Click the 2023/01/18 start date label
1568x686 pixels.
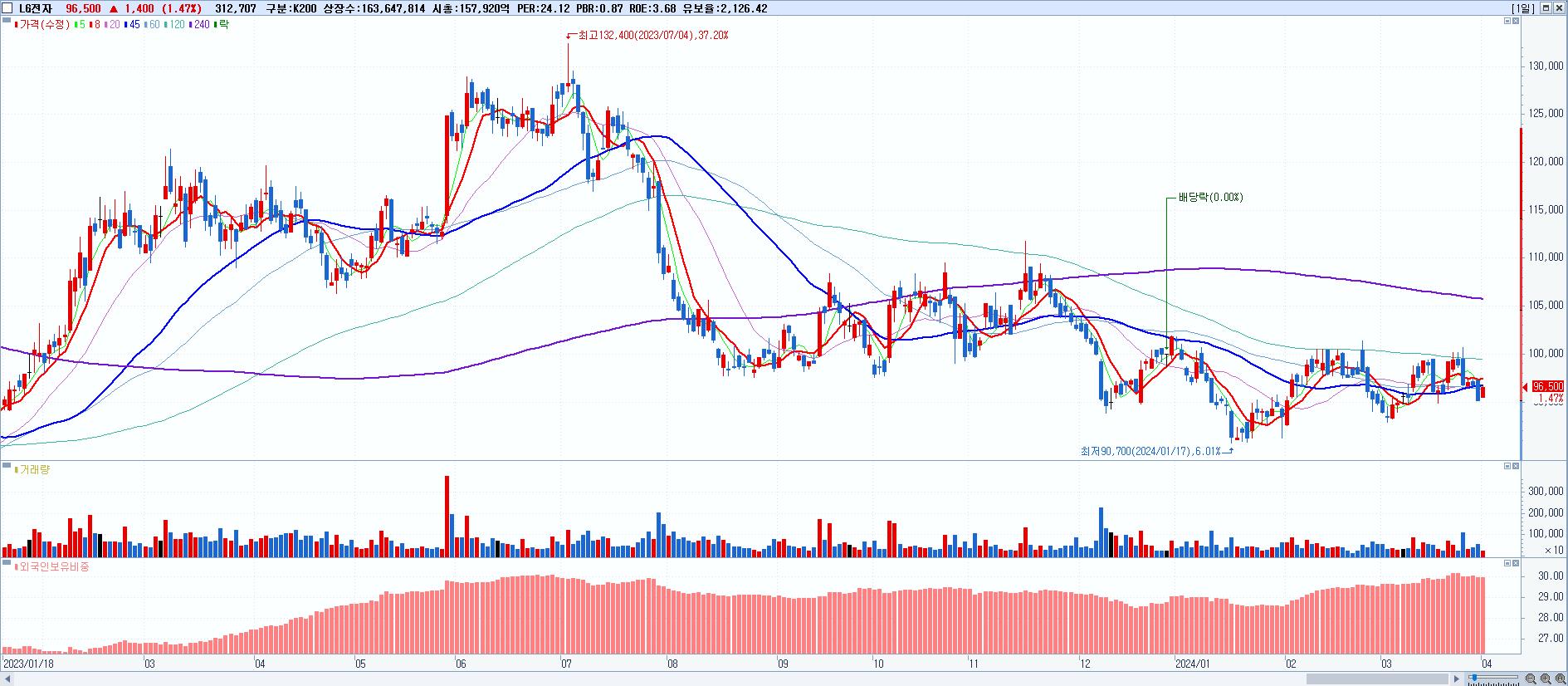click(x=28, y=664)
